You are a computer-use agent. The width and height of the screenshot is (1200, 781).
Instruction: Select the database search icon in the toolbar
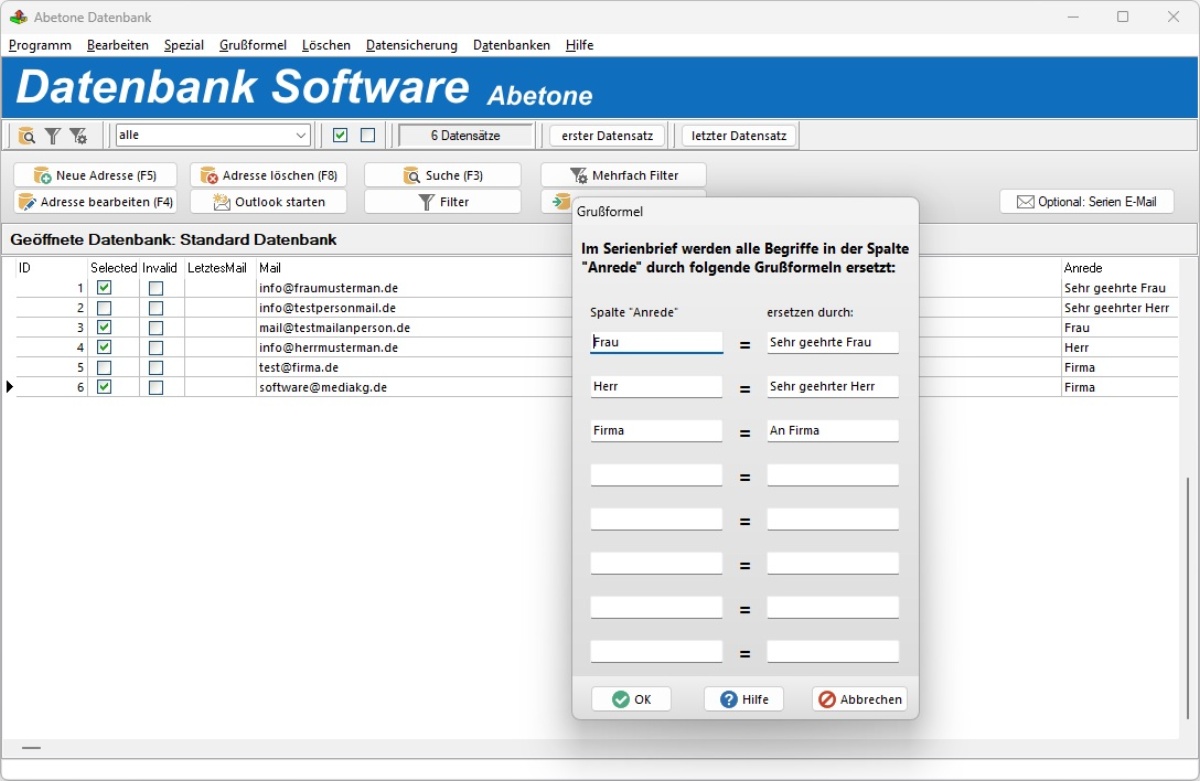coord(24,135)
